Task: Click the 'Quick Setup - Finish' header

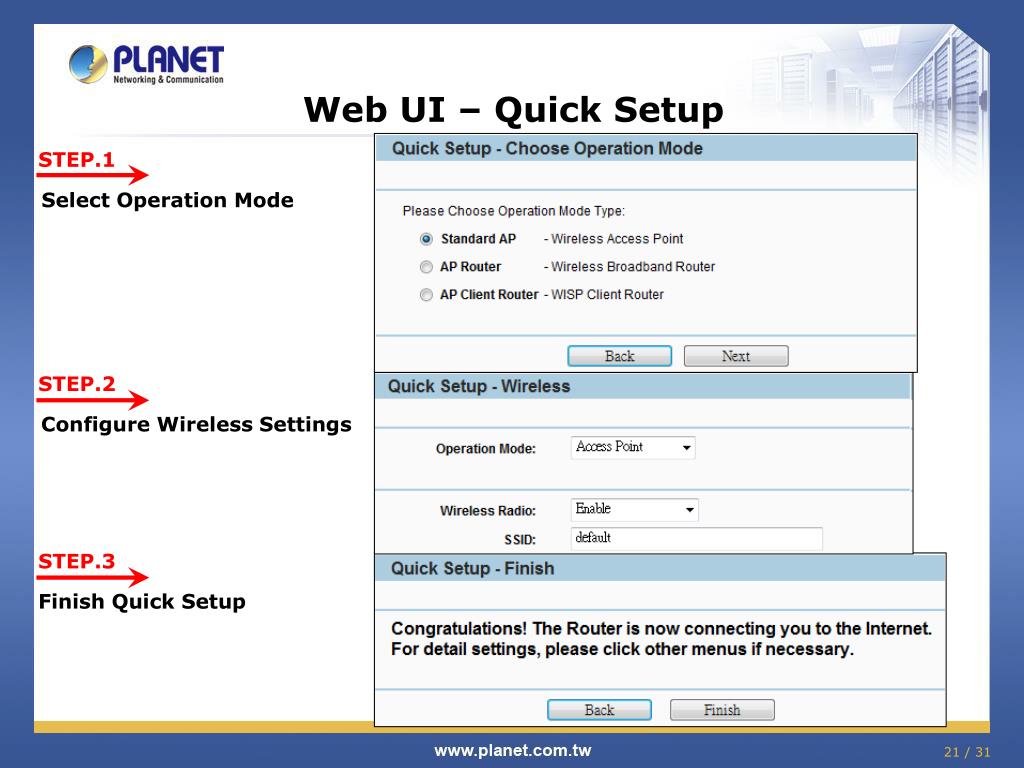Action: click(x=472, y=569)
